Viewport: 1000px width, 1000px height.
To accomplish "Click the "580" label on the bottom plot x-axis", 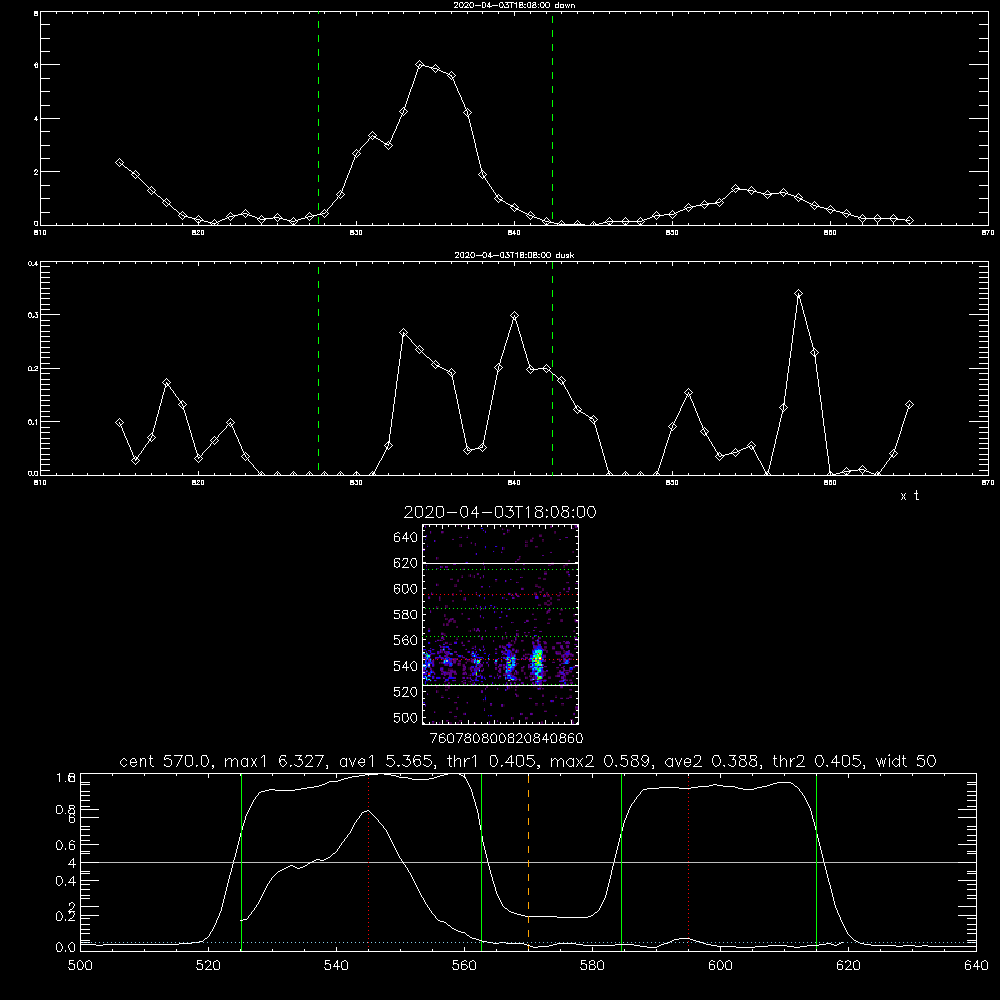I will pos(592,966).
